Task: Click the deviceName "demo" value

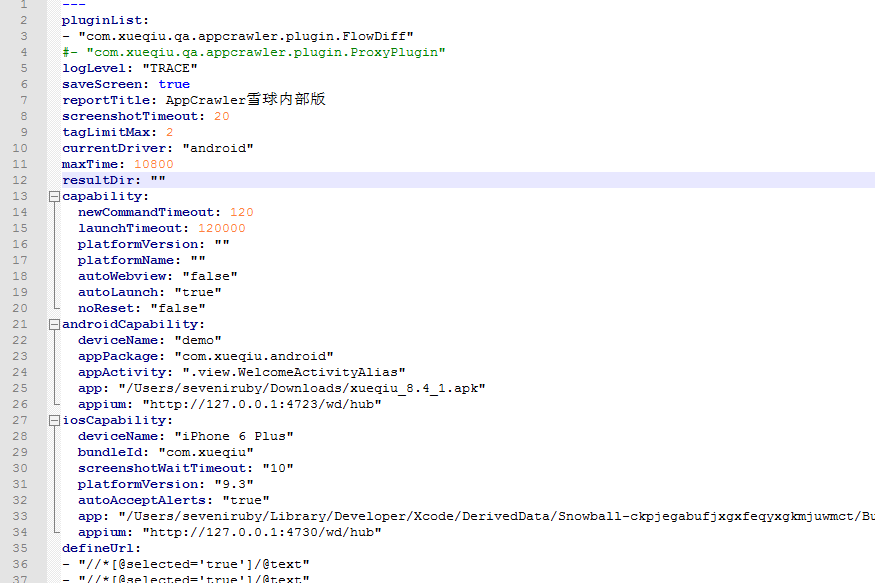Action: coord(198,340)
